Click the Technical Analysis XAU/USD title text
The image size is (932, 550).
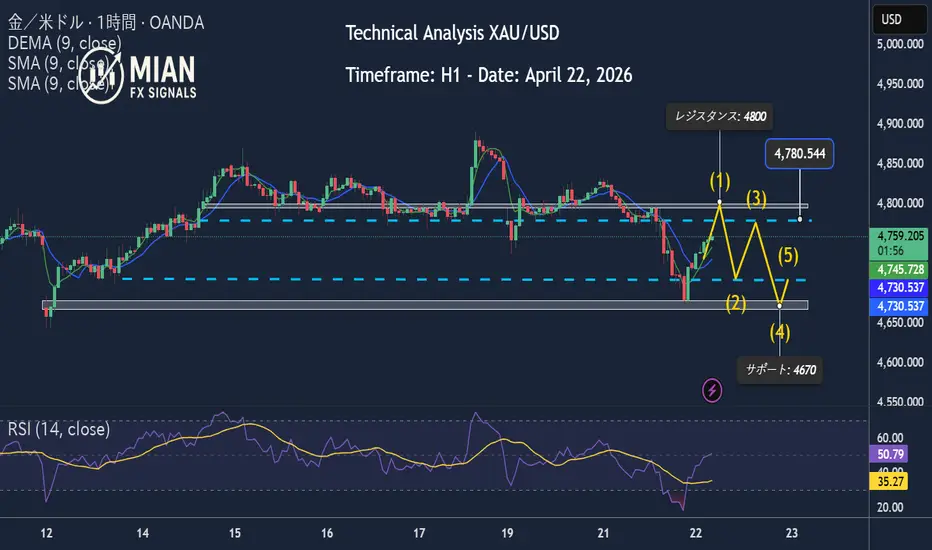452,33
